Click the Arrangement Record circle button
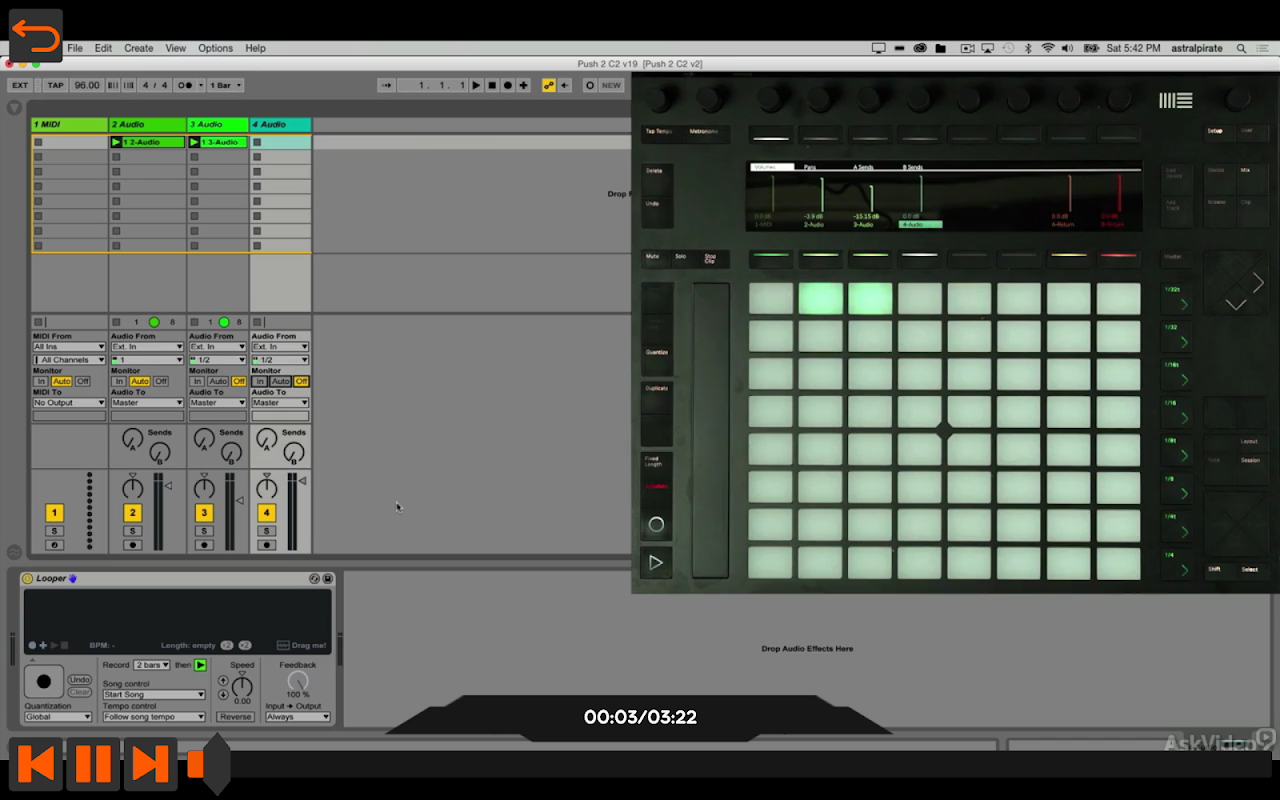 click(x=508, y=85)
